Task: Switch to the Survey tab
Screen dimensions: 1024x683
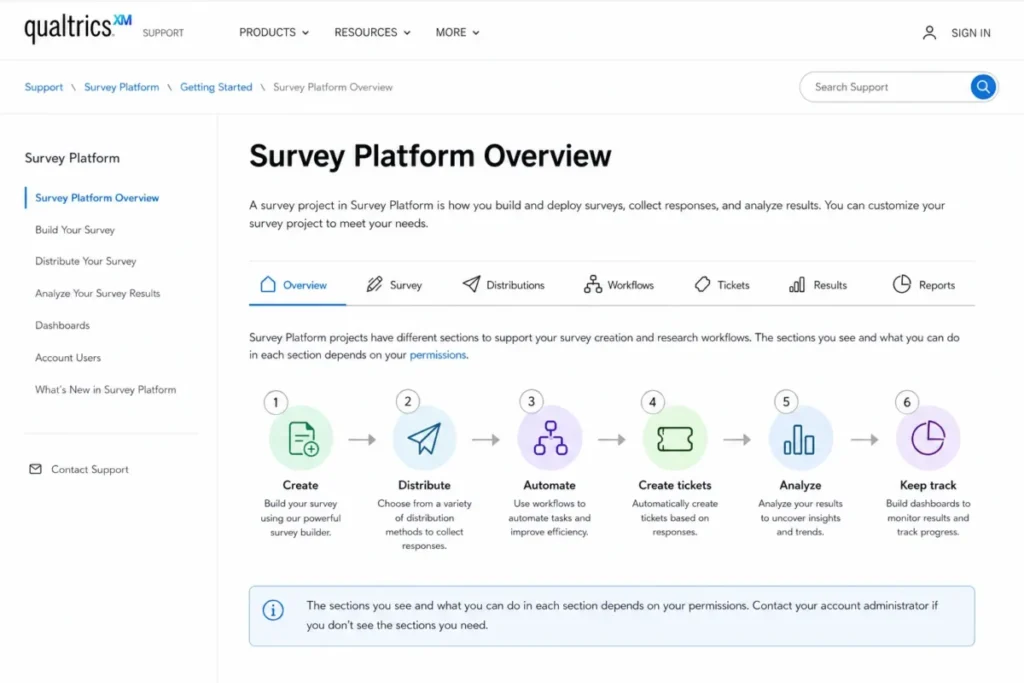Action: pos(394,285)
